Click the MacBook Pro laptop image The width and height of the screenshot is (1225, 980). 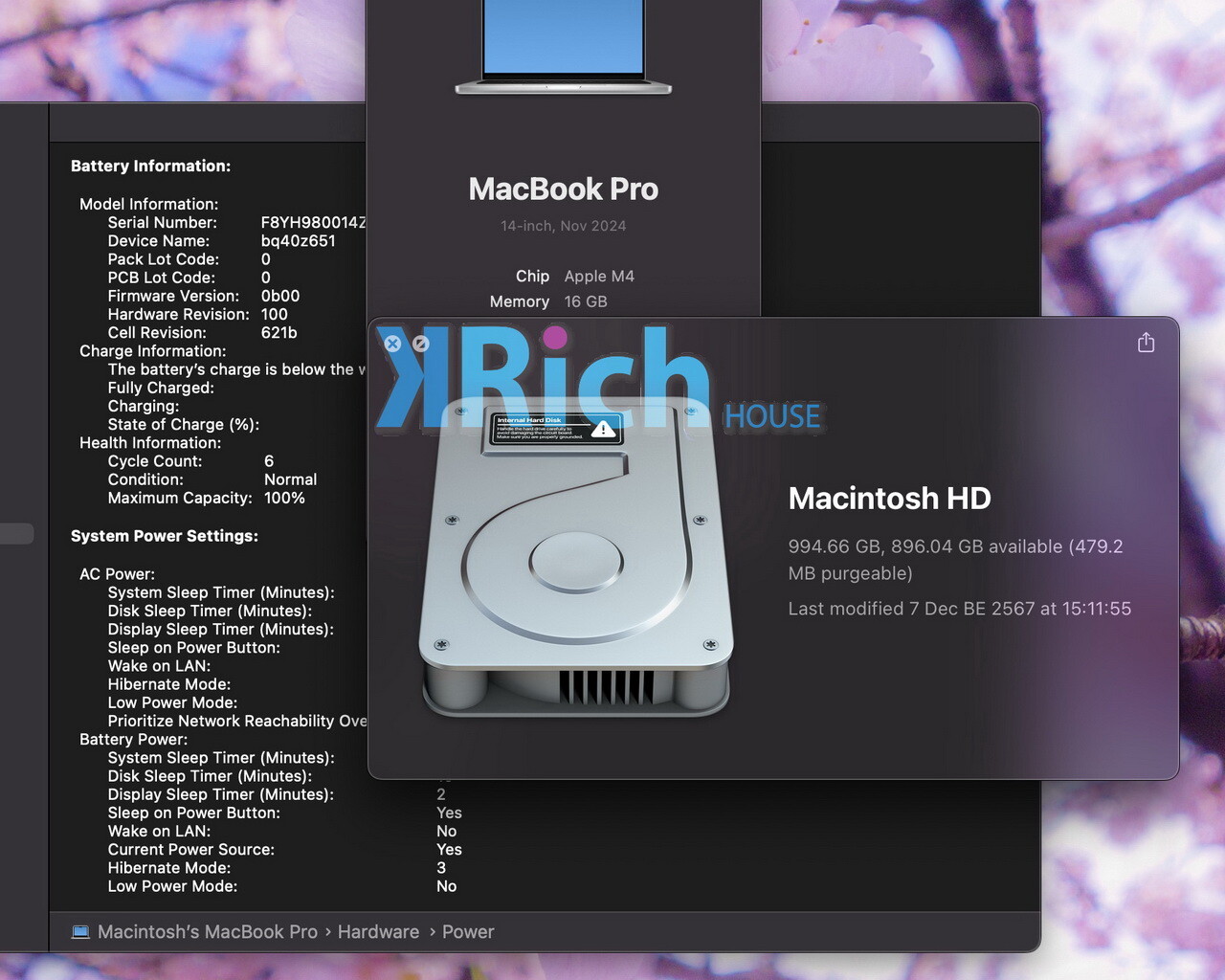[x=564, y=46]
